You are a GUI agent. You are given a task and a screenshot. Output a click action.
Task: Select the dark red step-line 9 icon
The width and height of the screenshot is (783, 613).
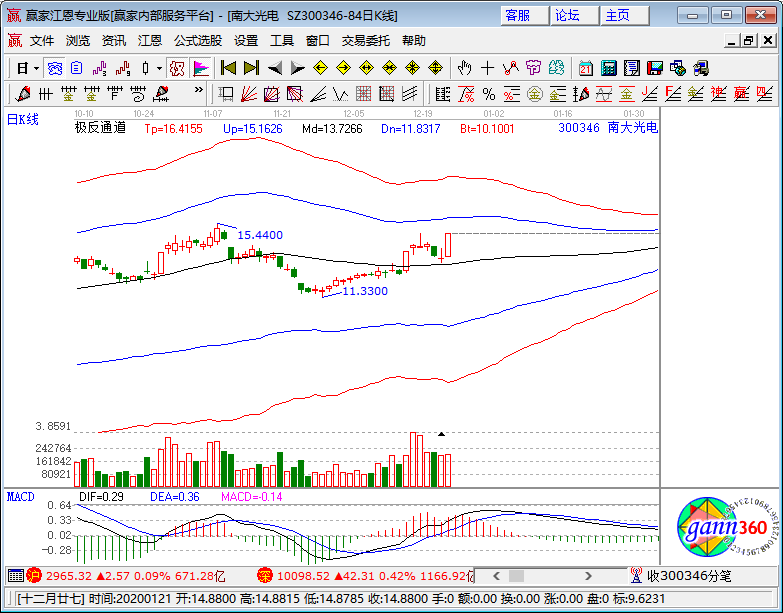tap(122, 68)
